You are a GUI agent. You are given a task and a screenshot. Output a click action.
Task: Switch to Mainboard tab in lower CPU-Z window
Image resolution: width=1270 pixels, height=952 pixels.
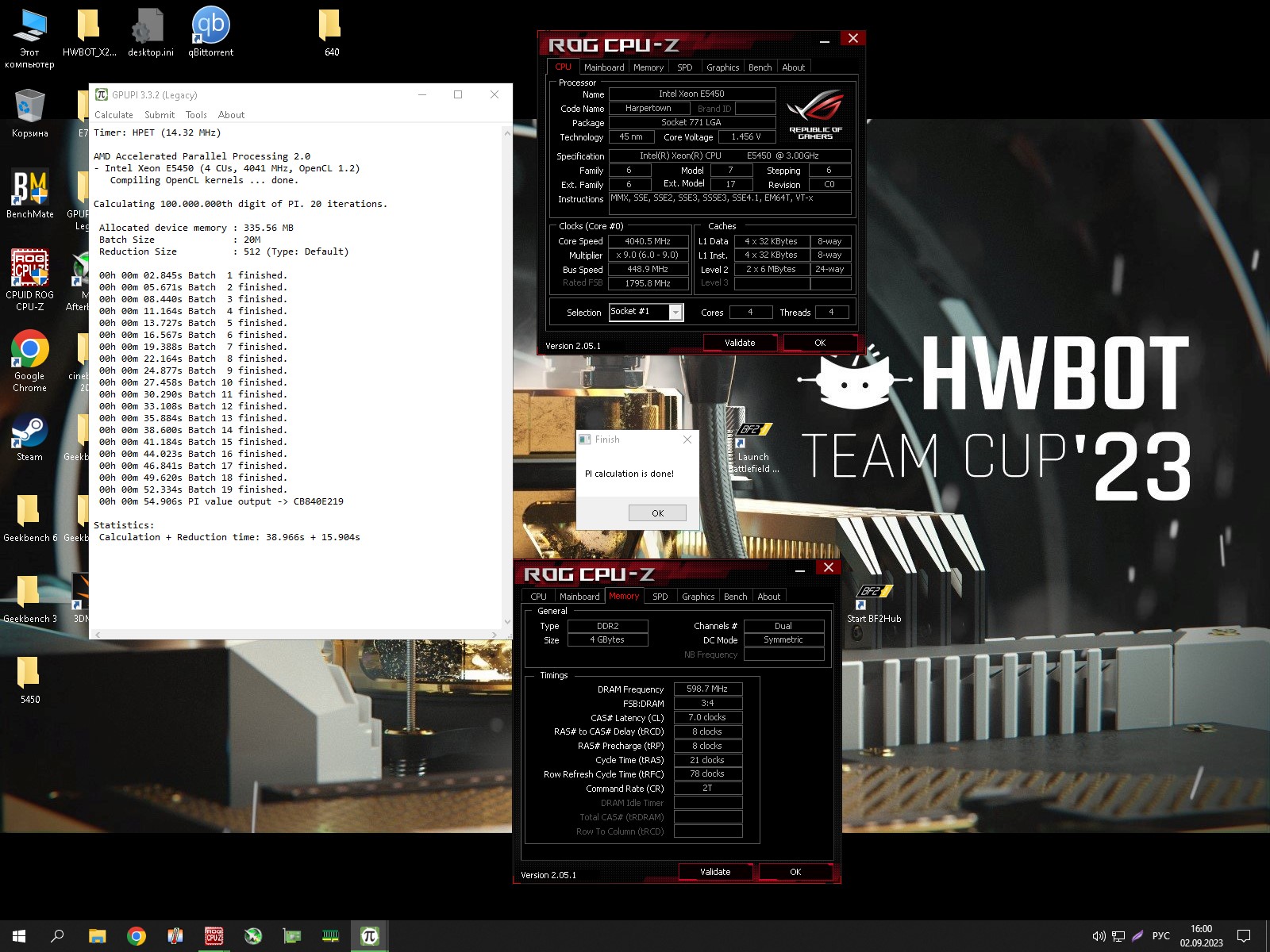pyautogui.click(x=579, y=597)
